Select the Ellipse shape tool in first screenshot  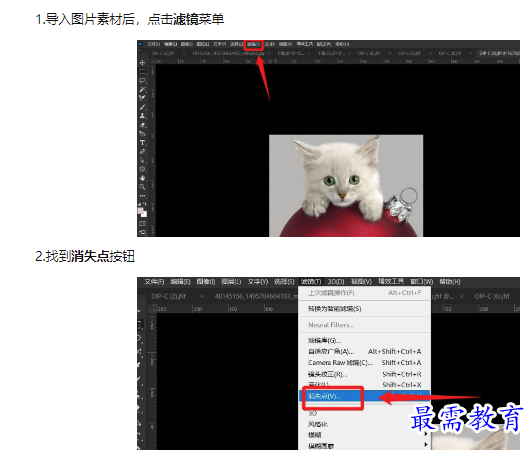tap(142, 169)
